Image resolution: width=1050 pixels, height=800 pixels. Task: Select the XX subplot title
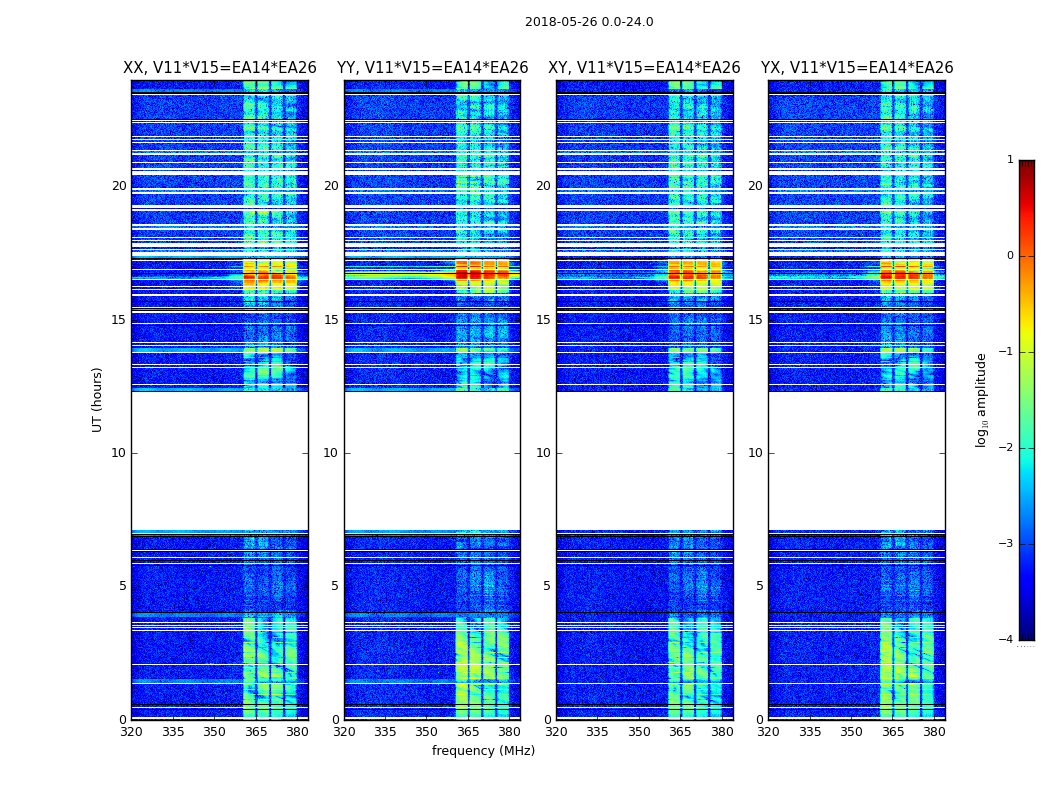219,68
